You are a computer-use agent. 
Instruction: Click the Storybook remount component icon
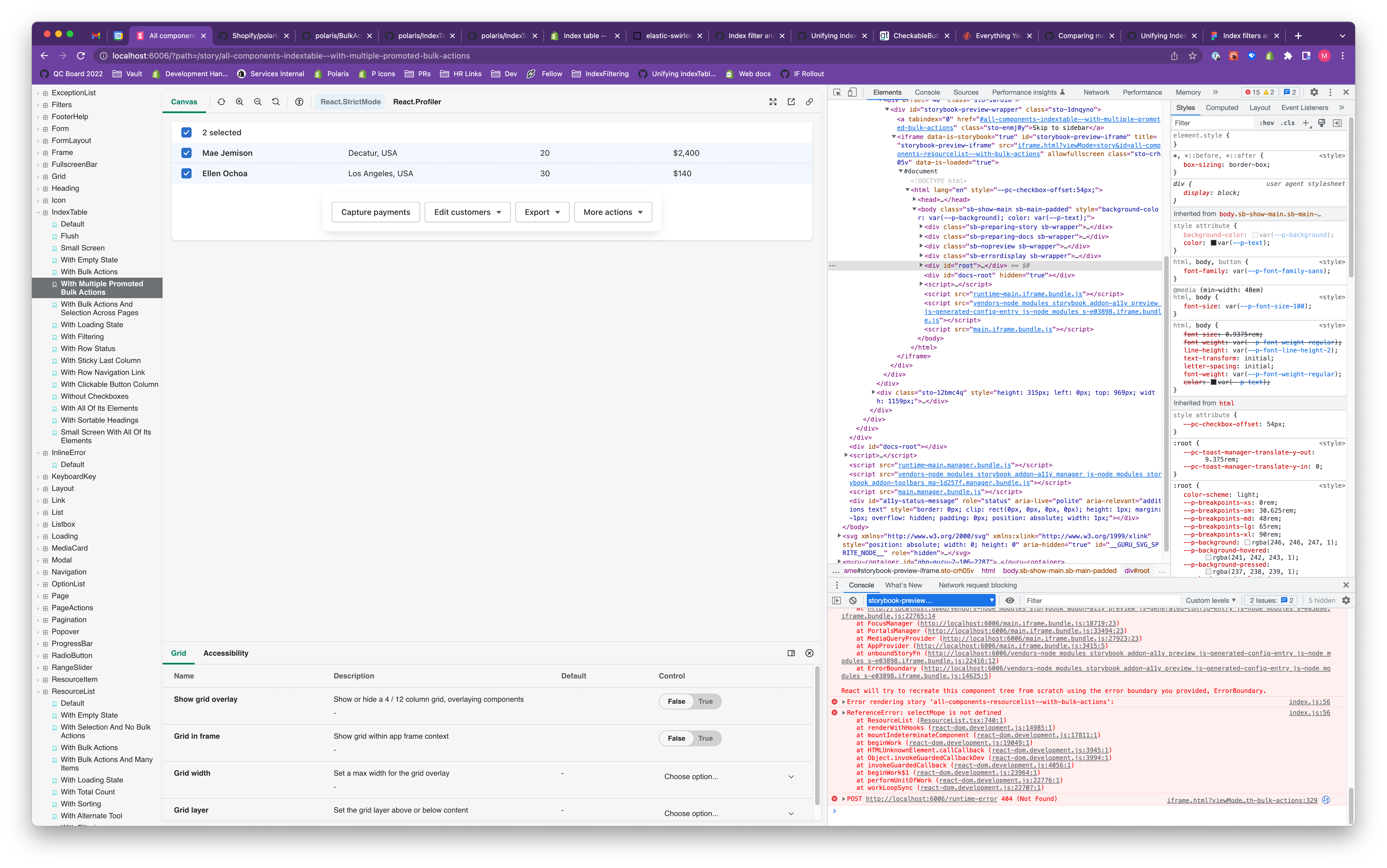click(x=221, y=102)
